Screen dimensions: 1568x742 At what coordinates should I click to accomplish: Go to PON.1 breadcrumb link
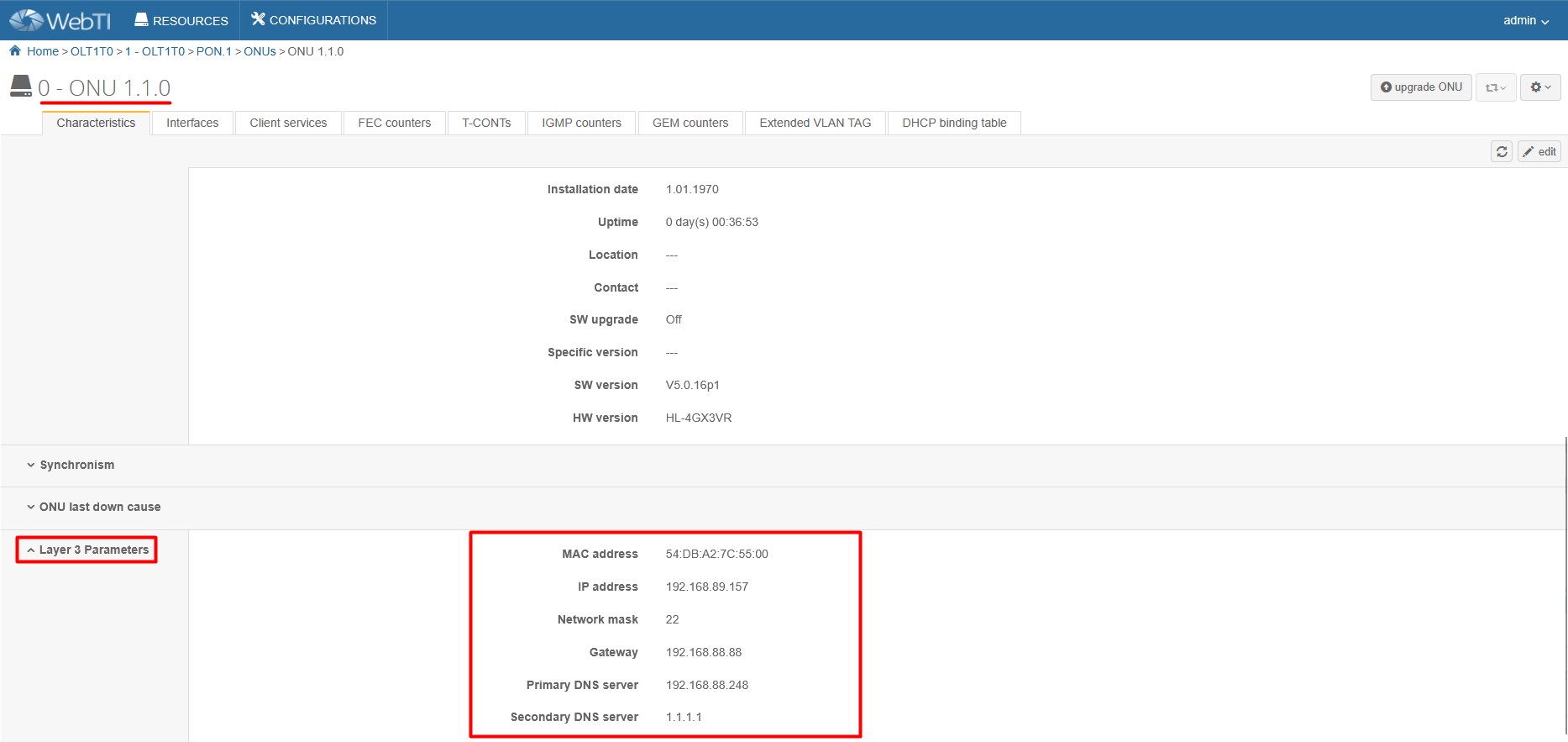pyautogui.click(x=213, y=51)
